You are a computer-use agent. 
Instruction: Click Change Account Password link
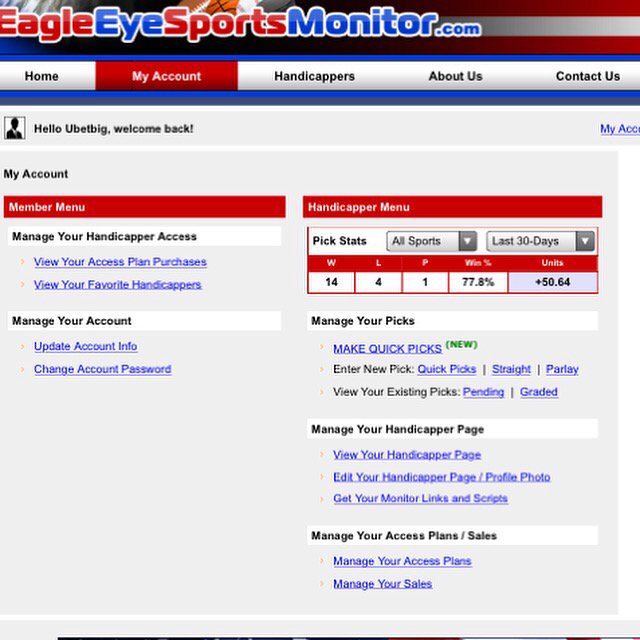coord(102,369)
